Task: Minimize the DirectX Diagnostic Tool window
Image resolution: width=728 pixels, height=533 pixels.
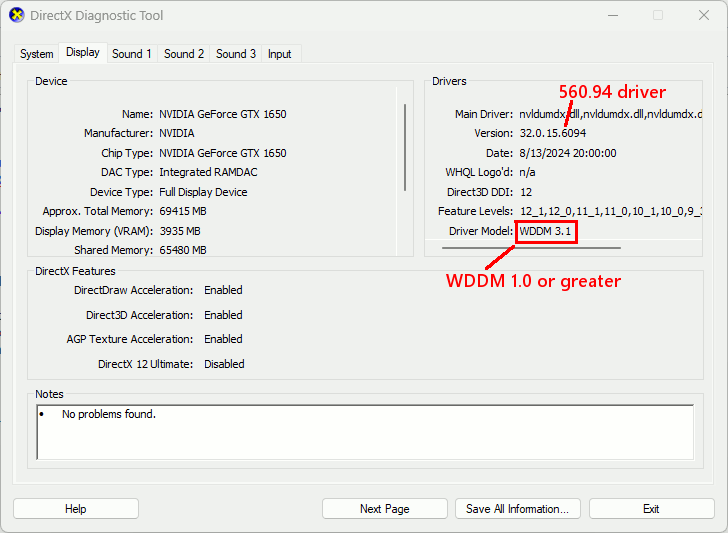Action: (x=613, y=15)
